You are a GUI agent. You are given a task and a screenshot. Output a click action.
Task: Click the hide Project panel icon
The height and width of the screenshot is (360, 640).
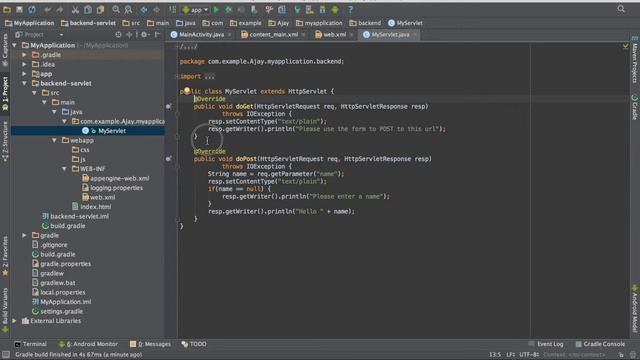point(158,35)
